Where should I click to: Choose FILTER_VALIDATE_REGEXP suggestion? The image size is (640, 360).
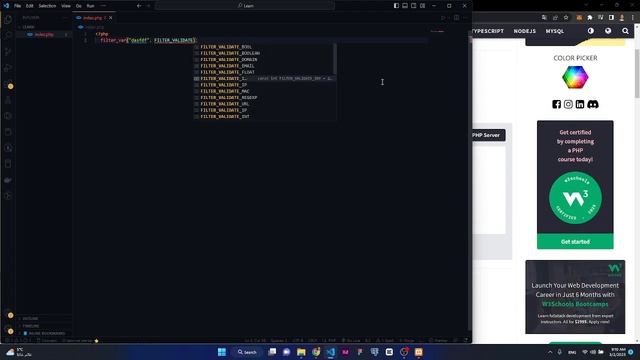point(264,98)
